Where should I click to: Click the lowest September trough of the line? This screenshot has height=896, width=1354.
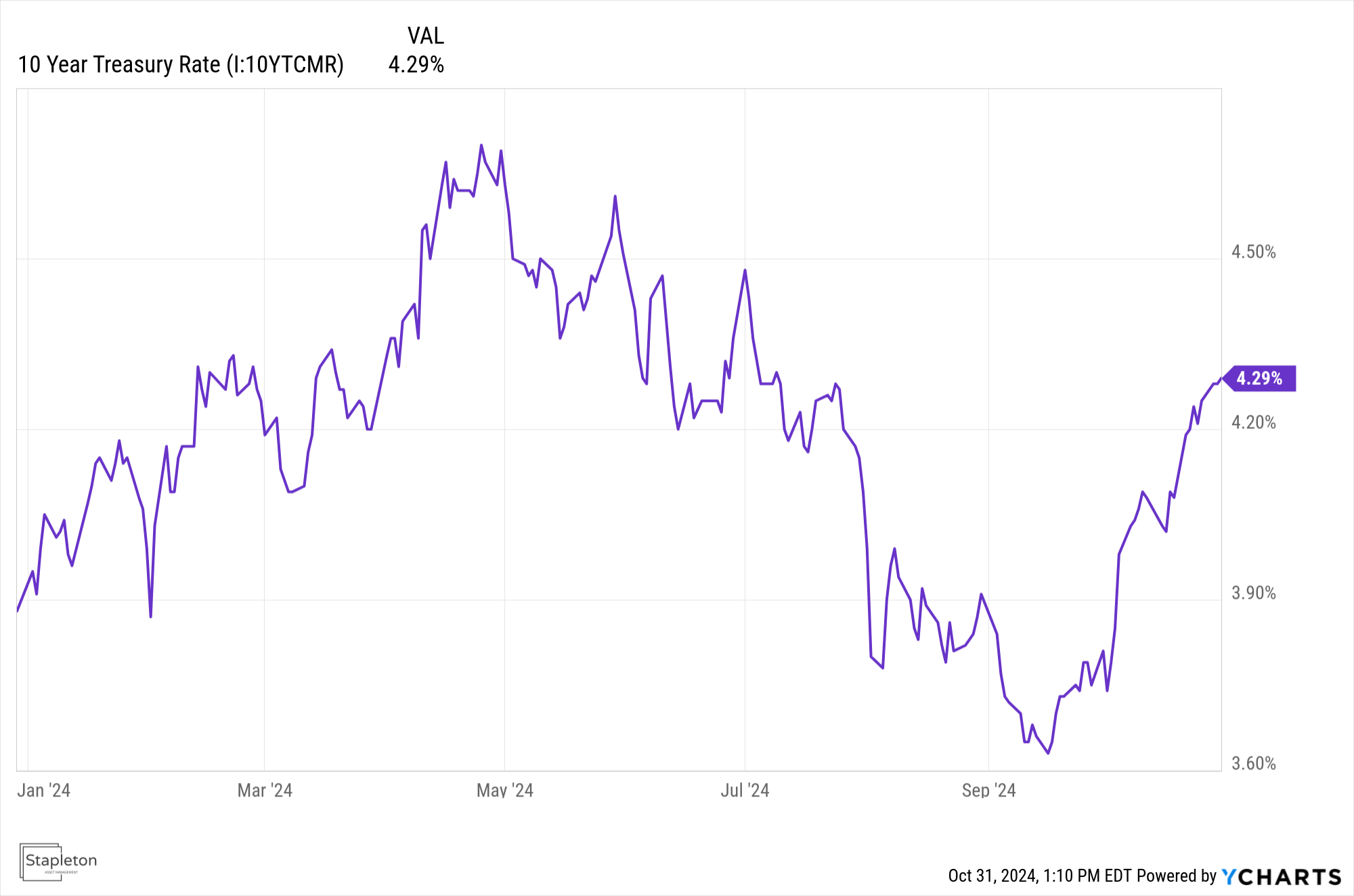point(1048,753)
